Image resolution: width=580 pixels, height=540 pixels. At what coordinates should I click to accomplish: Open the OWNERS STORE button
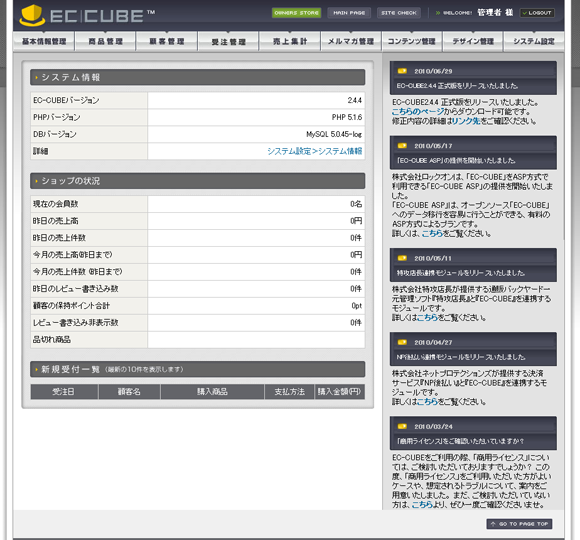coord(296,13)
